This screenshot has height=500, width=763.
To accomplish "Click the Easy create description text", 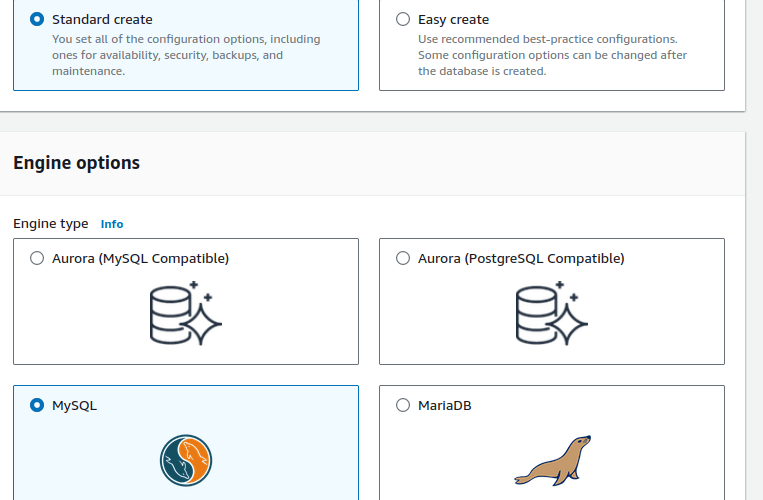I will [552, 55].
